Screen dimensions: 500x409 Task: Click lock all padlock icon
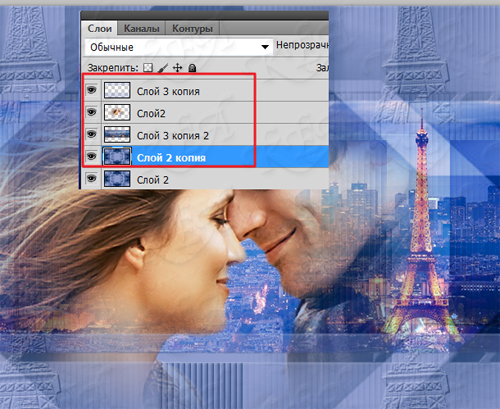click(x=192, y=68)
